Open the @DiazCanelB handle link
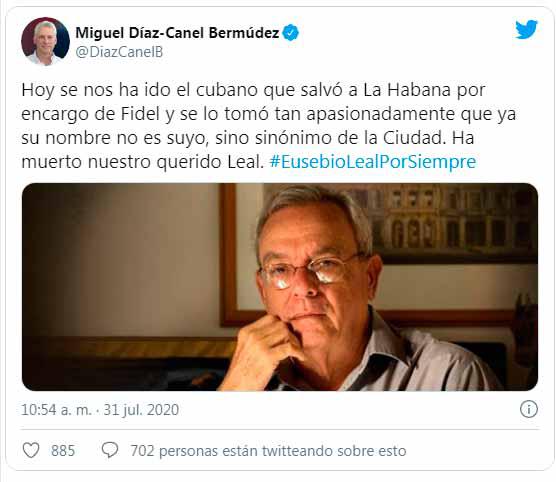 [x=119, y=52]
